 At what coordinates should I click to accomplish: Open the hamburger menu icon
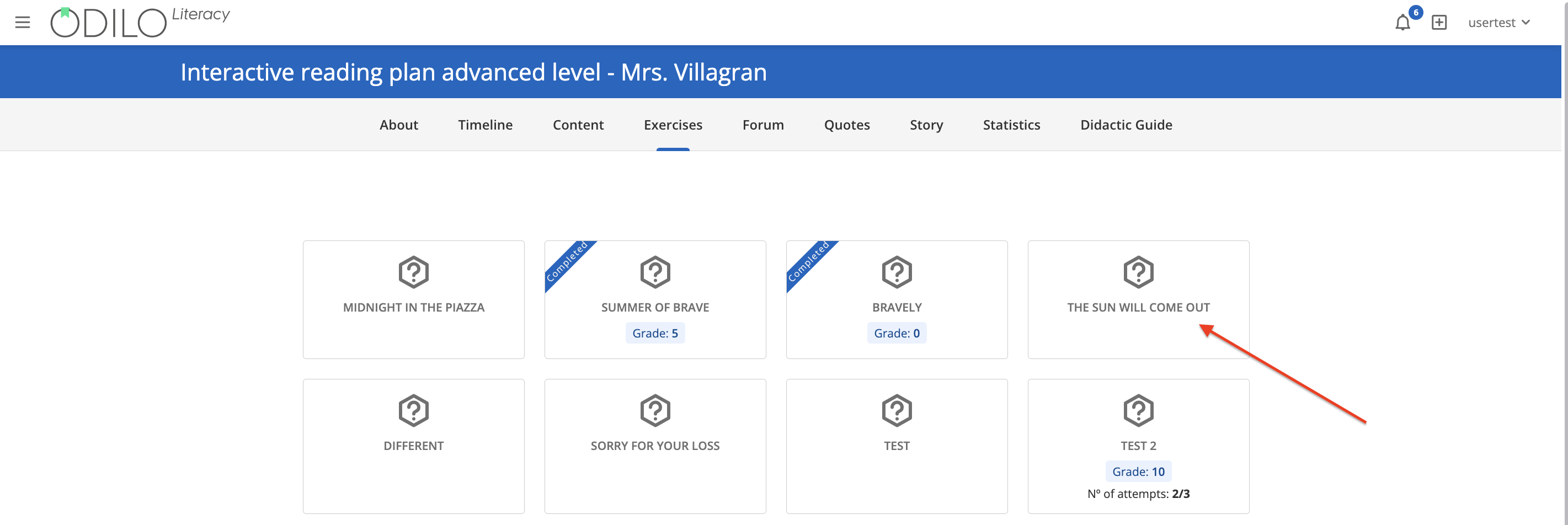coord(23,23)
